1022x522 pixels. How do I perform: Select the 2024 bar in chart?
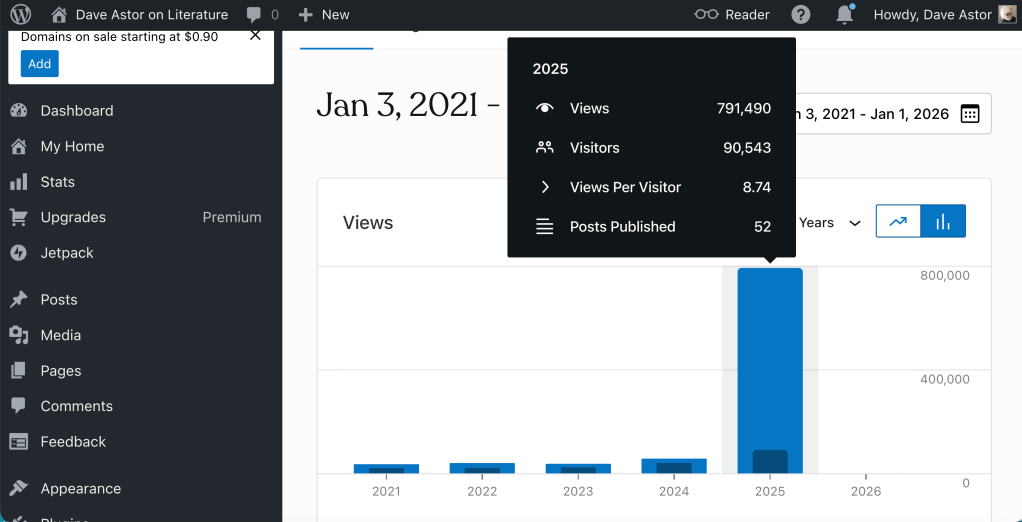click(x=673, y=466)
